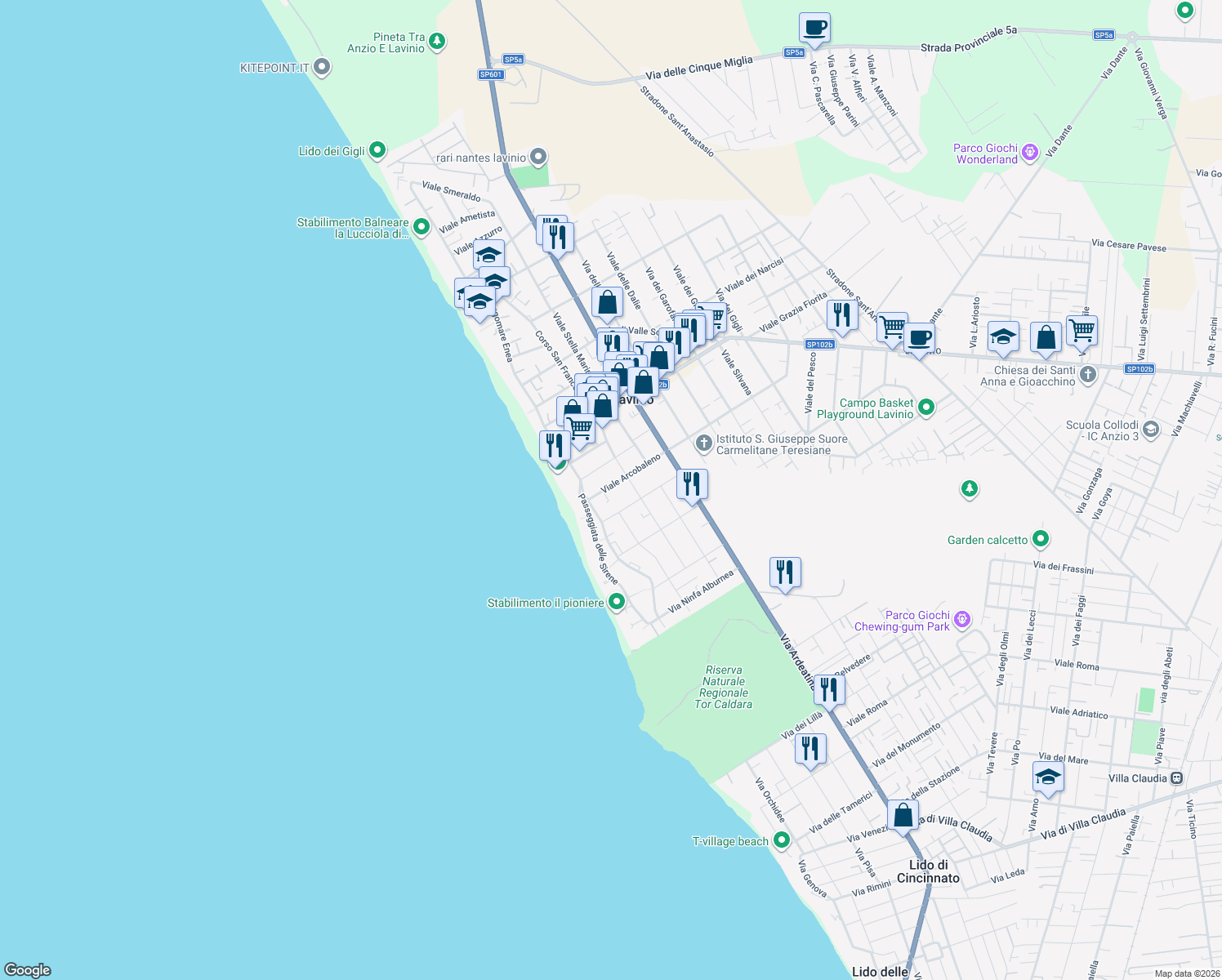The image size is (1222, 980).
Task: Select the restaurant icon near Viale Arcobaleno
Action: 692,483
